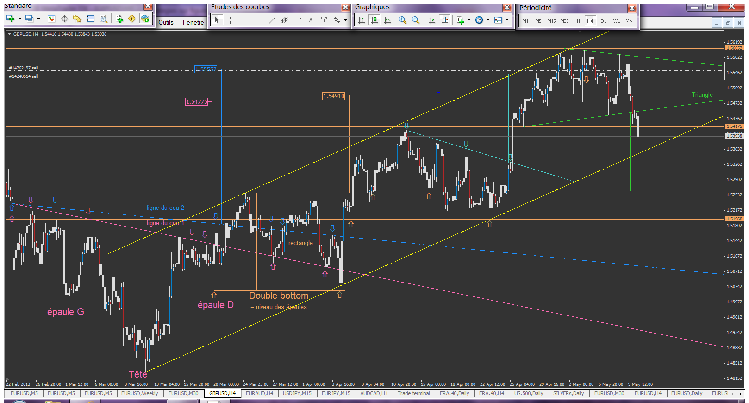Switch to the EURUSD,M5 chart tab
The image size is (749, 403).
(x=62, y=393)
